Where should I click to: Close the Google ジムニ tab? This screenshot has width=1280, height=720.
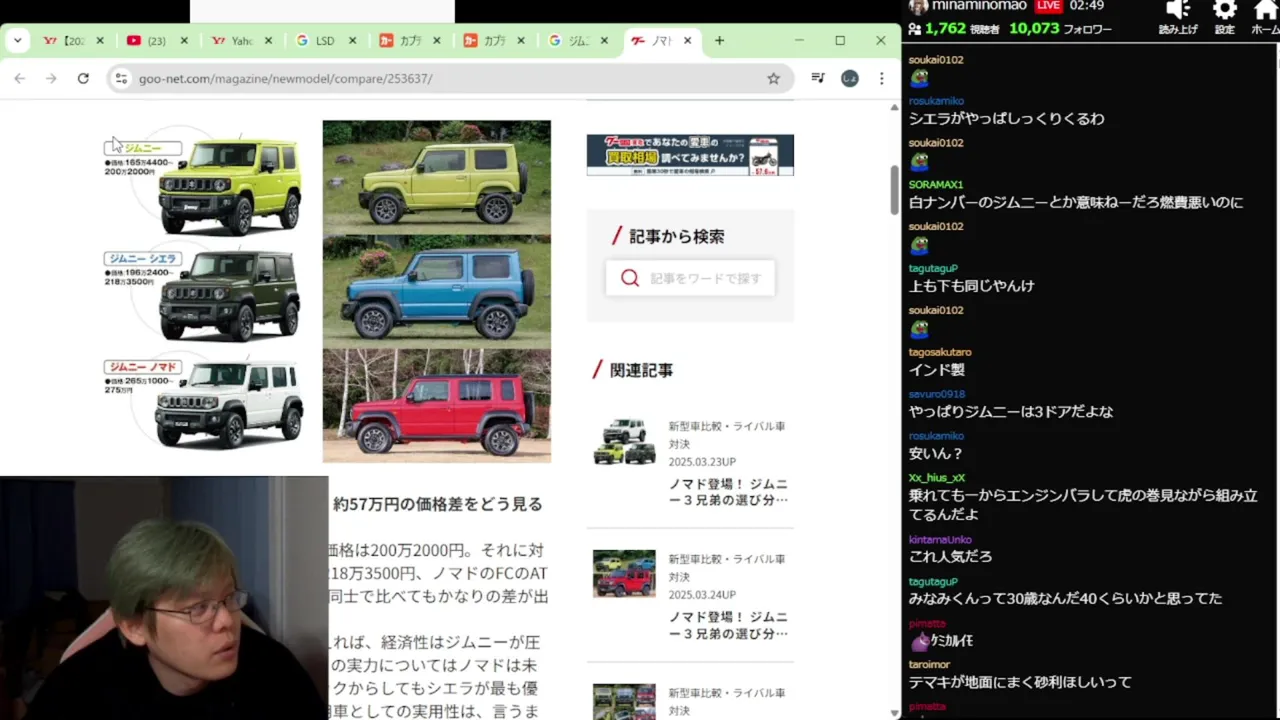point(605,41)
